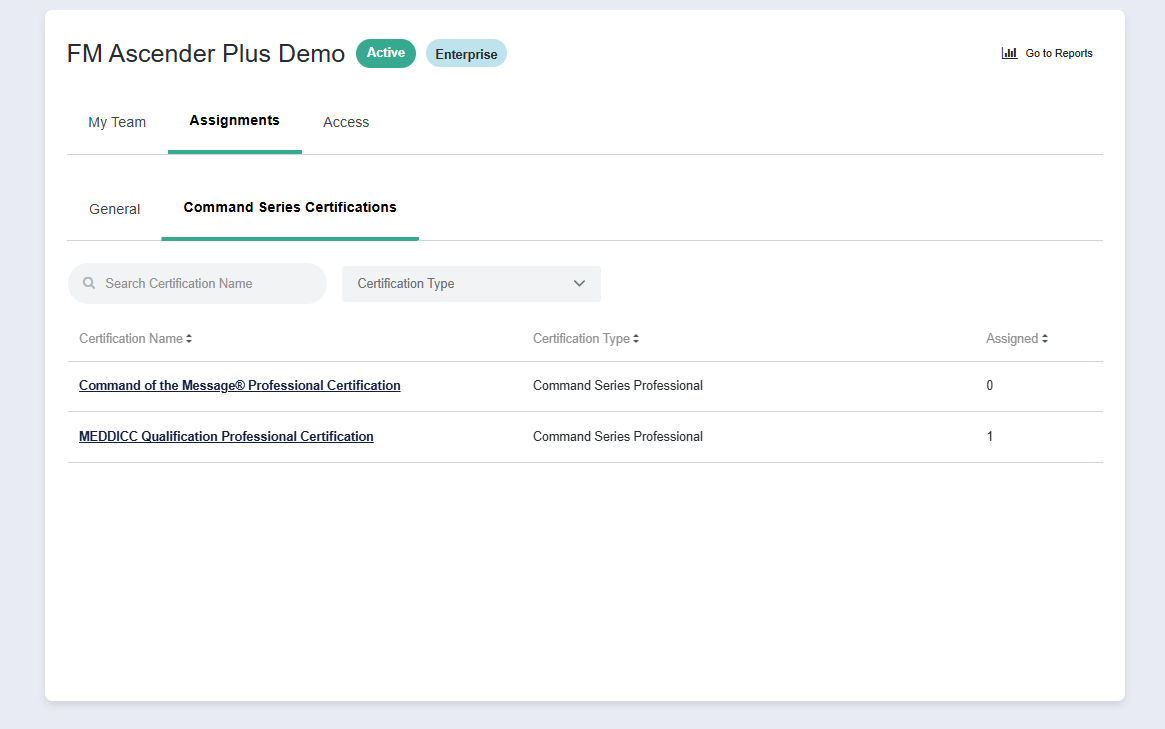The width and height of the screenshot is (1165, 729).
Task: Select the Assignments tab
Action: tap(234, 120)
